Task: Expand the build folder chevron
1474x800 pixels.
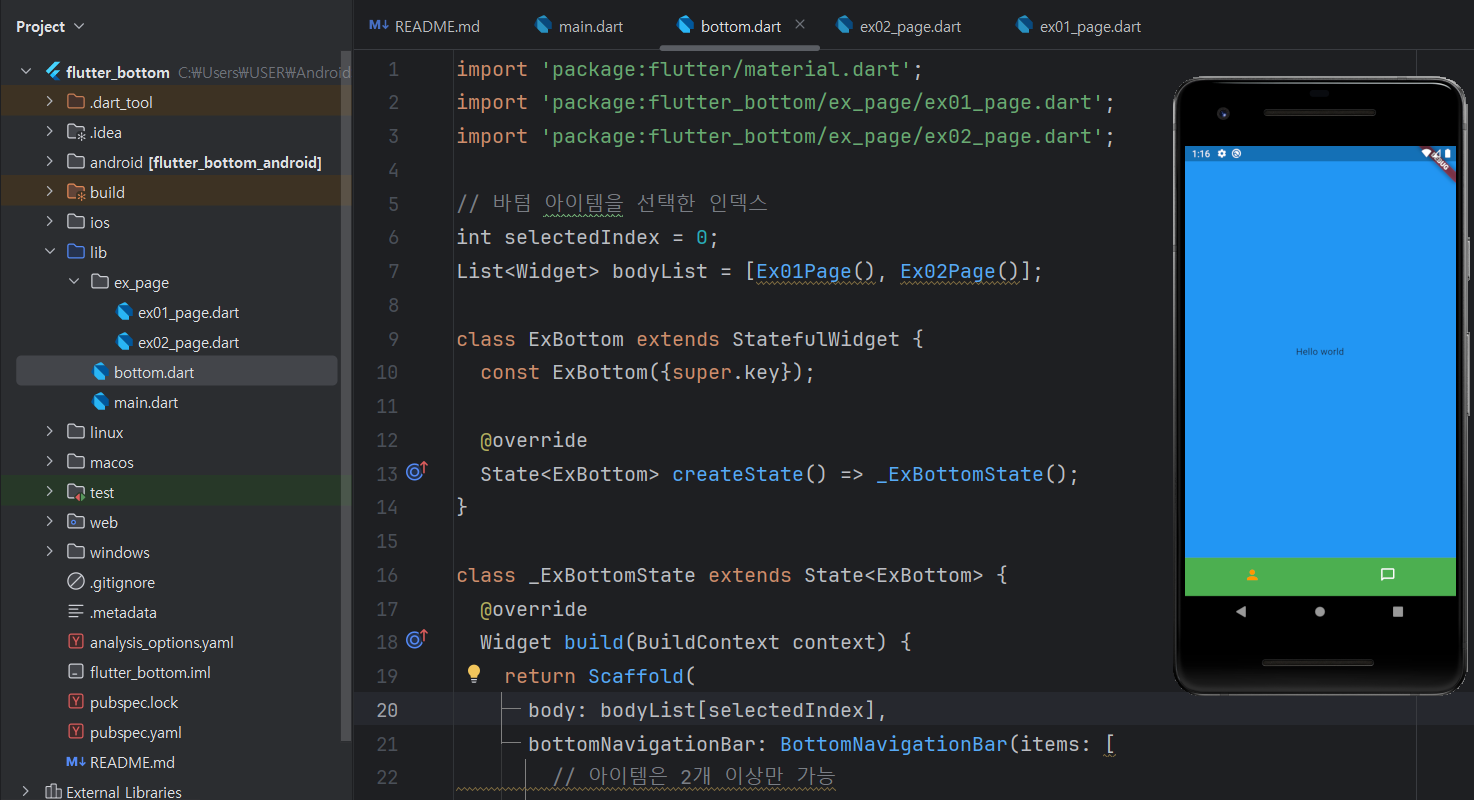Action: pyautogui.click(x=50, y=192)
